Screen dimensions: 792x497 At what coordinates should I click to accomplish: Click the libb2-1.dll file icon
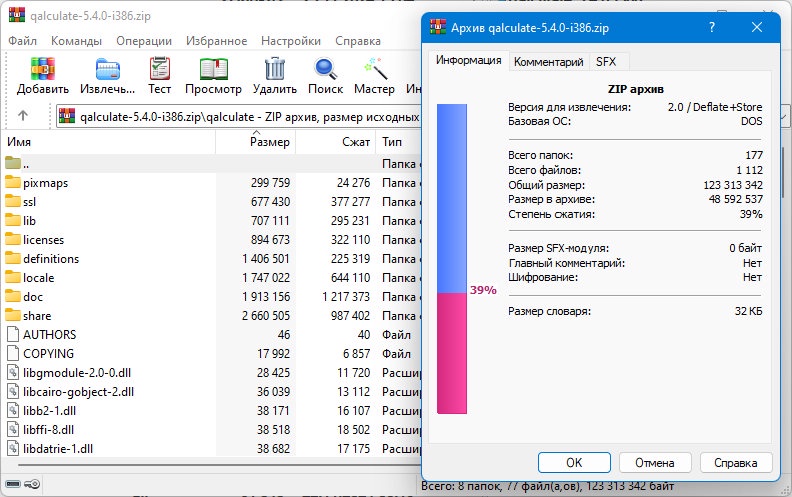click(13, 410)
